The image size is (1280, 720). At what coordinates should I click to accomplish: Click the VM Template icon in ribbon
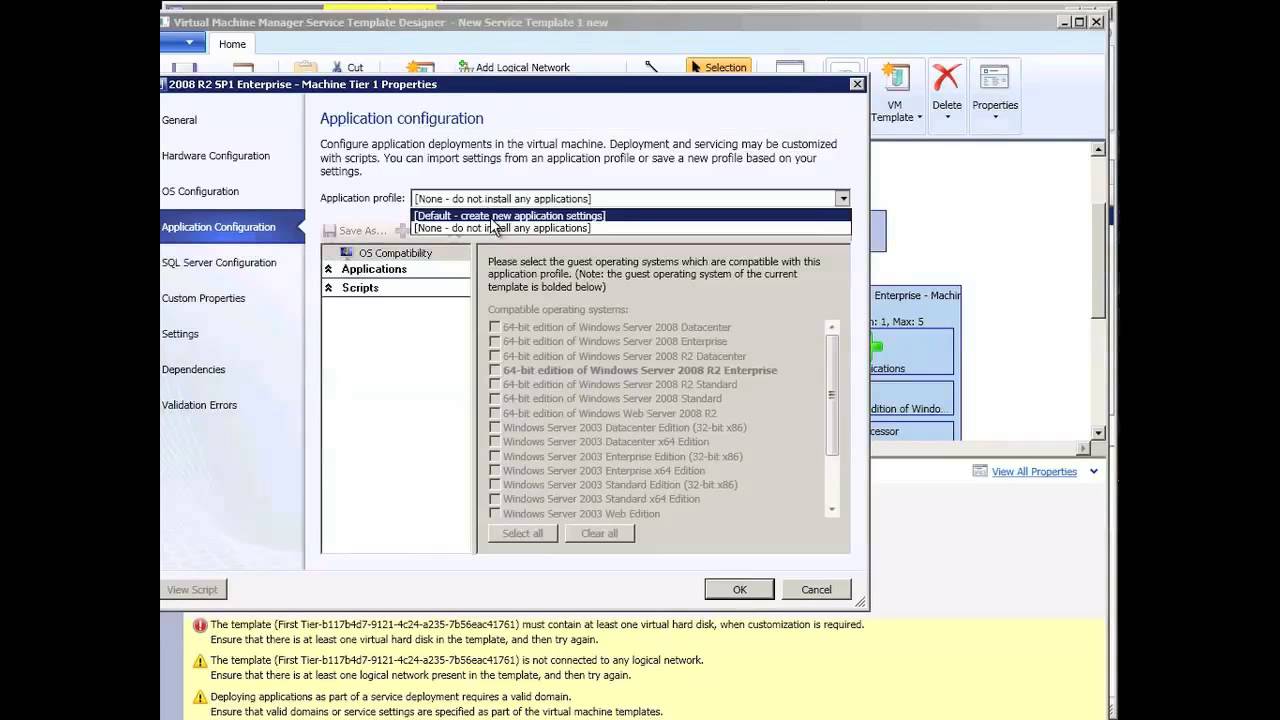(x=894, y=78)
